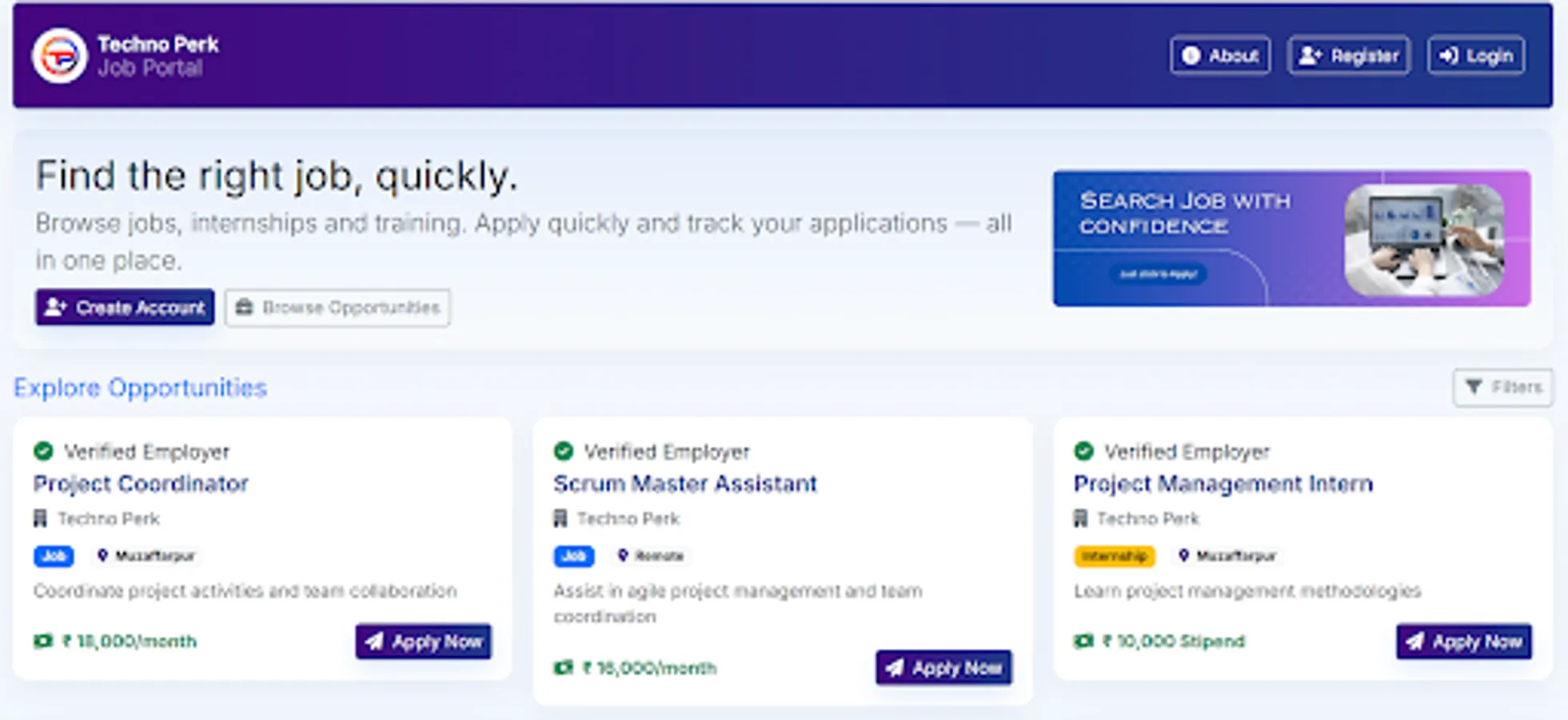This screenshot has width=1568, height=720.
Task: Click "Muzaffarpur" on the Project Management Intern card
Action: click(x=1236, y=556)
